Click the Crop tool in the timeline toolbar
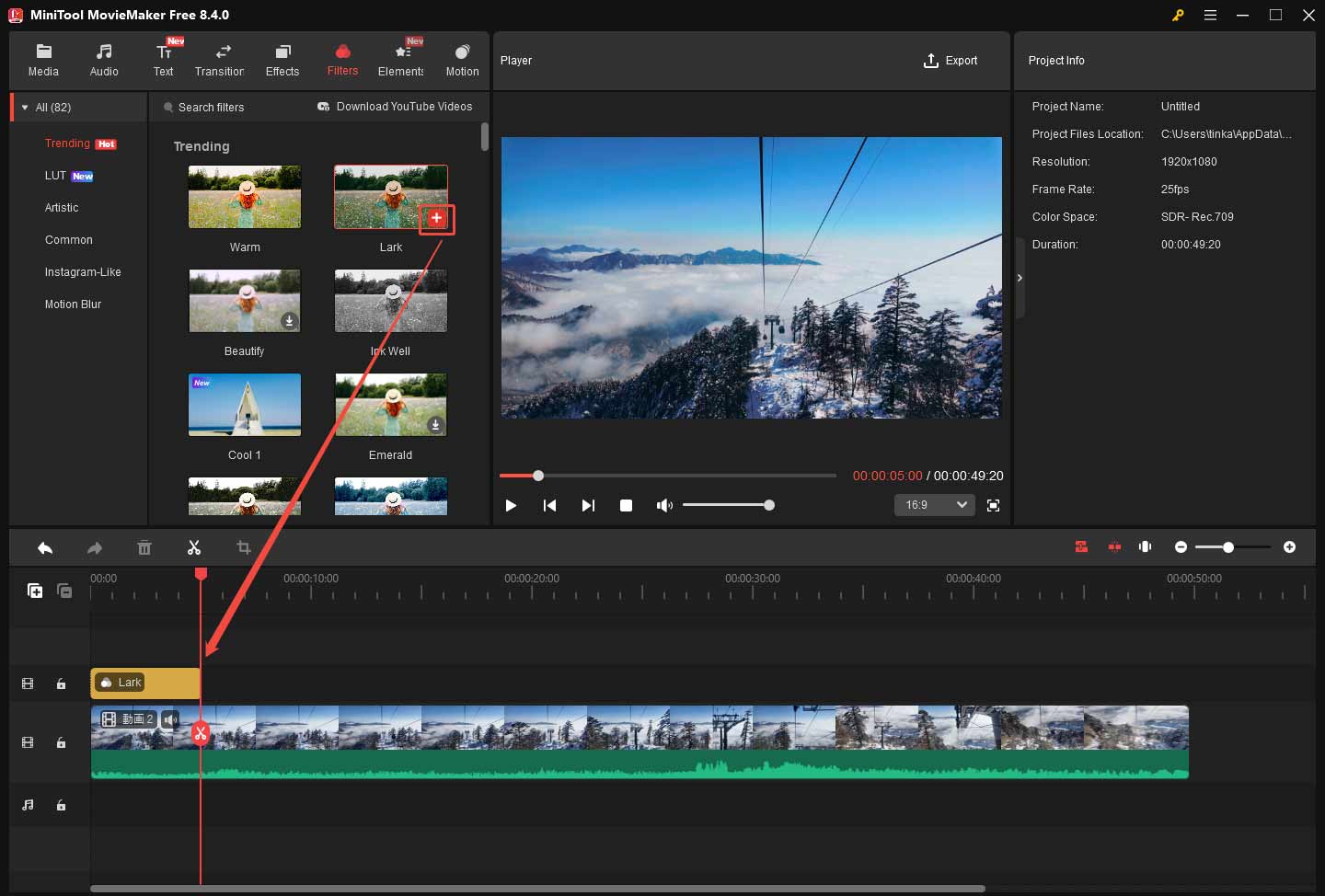This screenshot has width=1325, height=896. pos(243,547)
